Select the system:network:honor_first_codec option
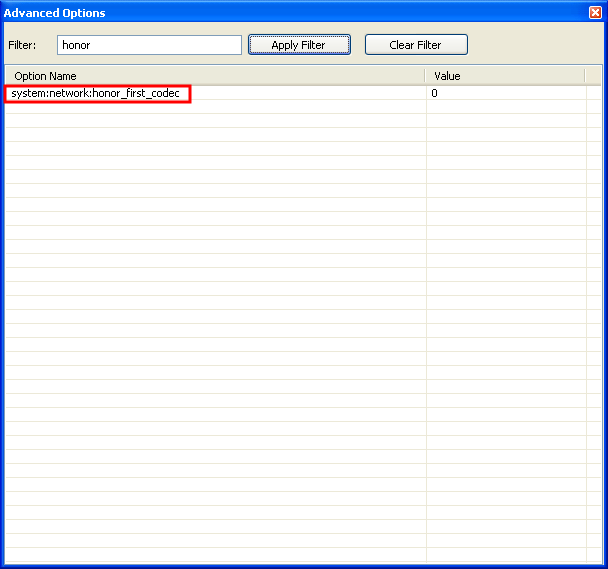608x569 pixels. 96,93
